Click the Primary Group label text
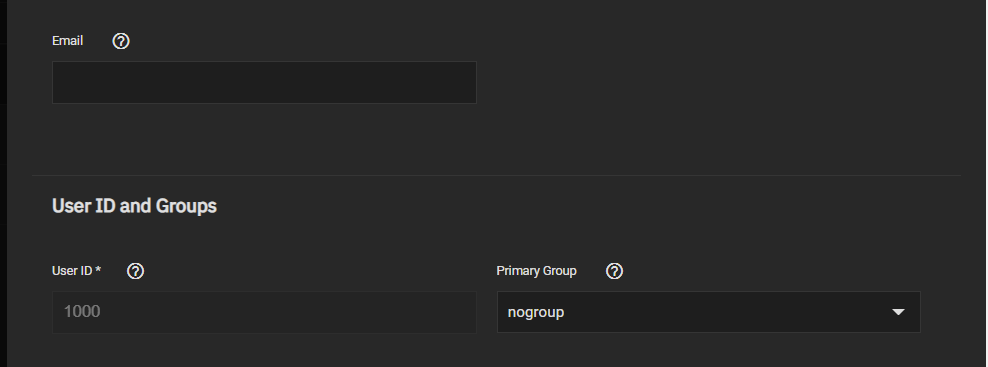Screen dimensions: 988x367 [536, 271]
